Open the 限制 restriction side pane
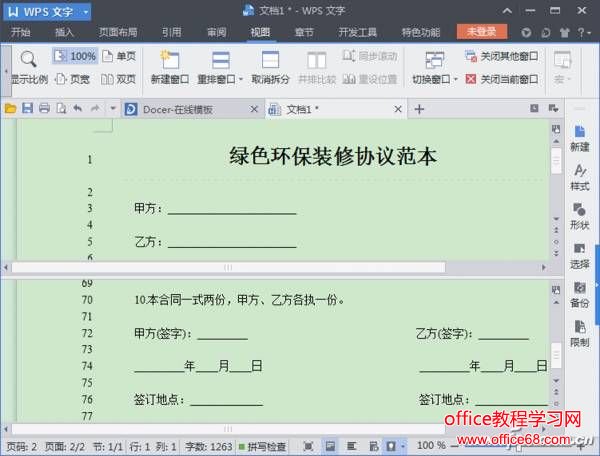 pos(580,334)
